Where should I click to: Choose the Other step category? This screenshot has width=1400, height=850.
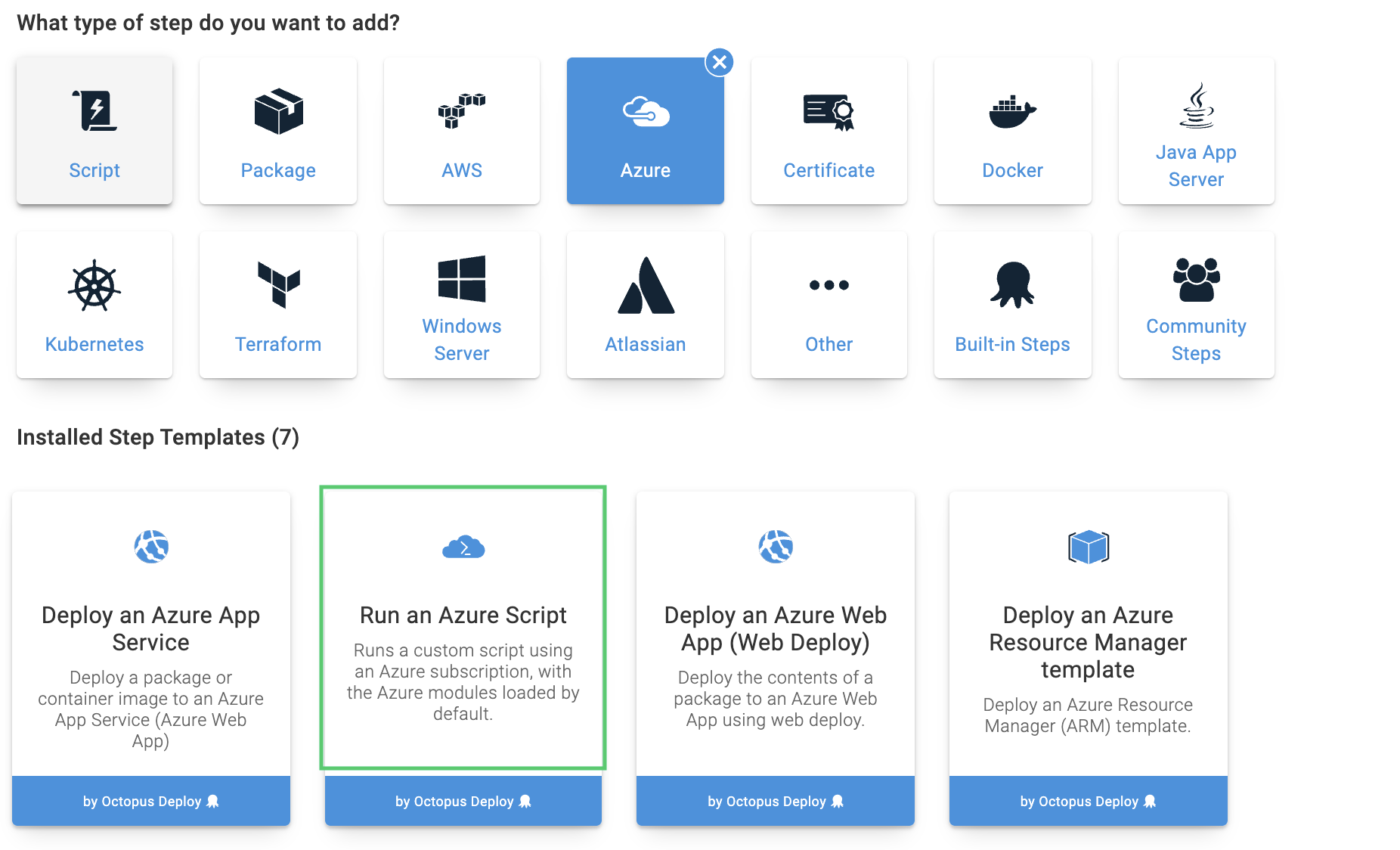(829, 304)
